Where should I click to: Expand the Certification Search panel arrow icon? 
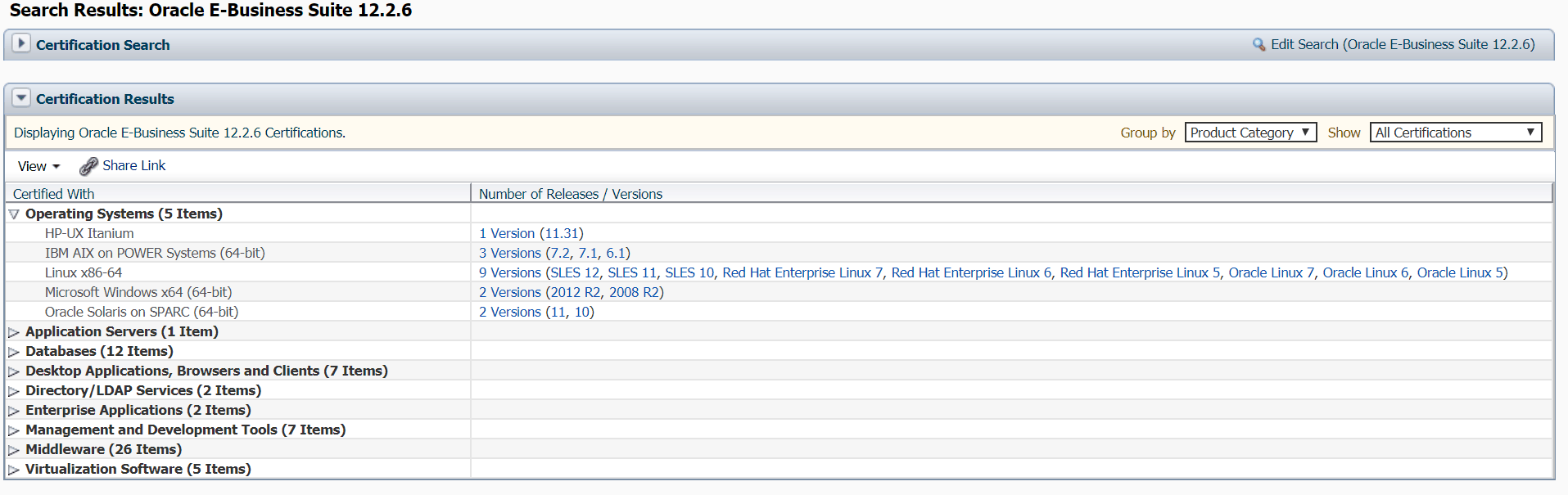coord(20,44)
